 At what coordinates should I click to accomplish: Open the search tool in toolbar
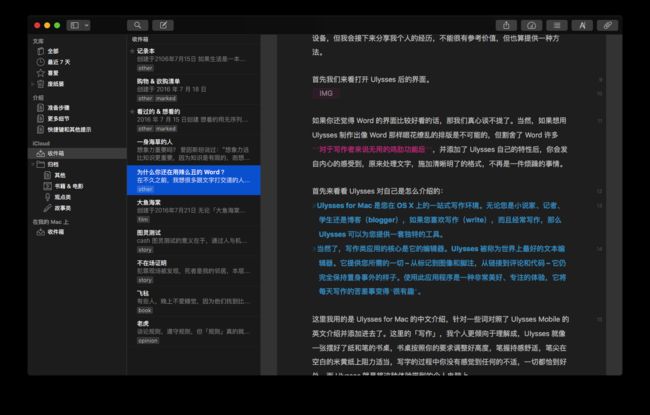[x=137, y=25]
